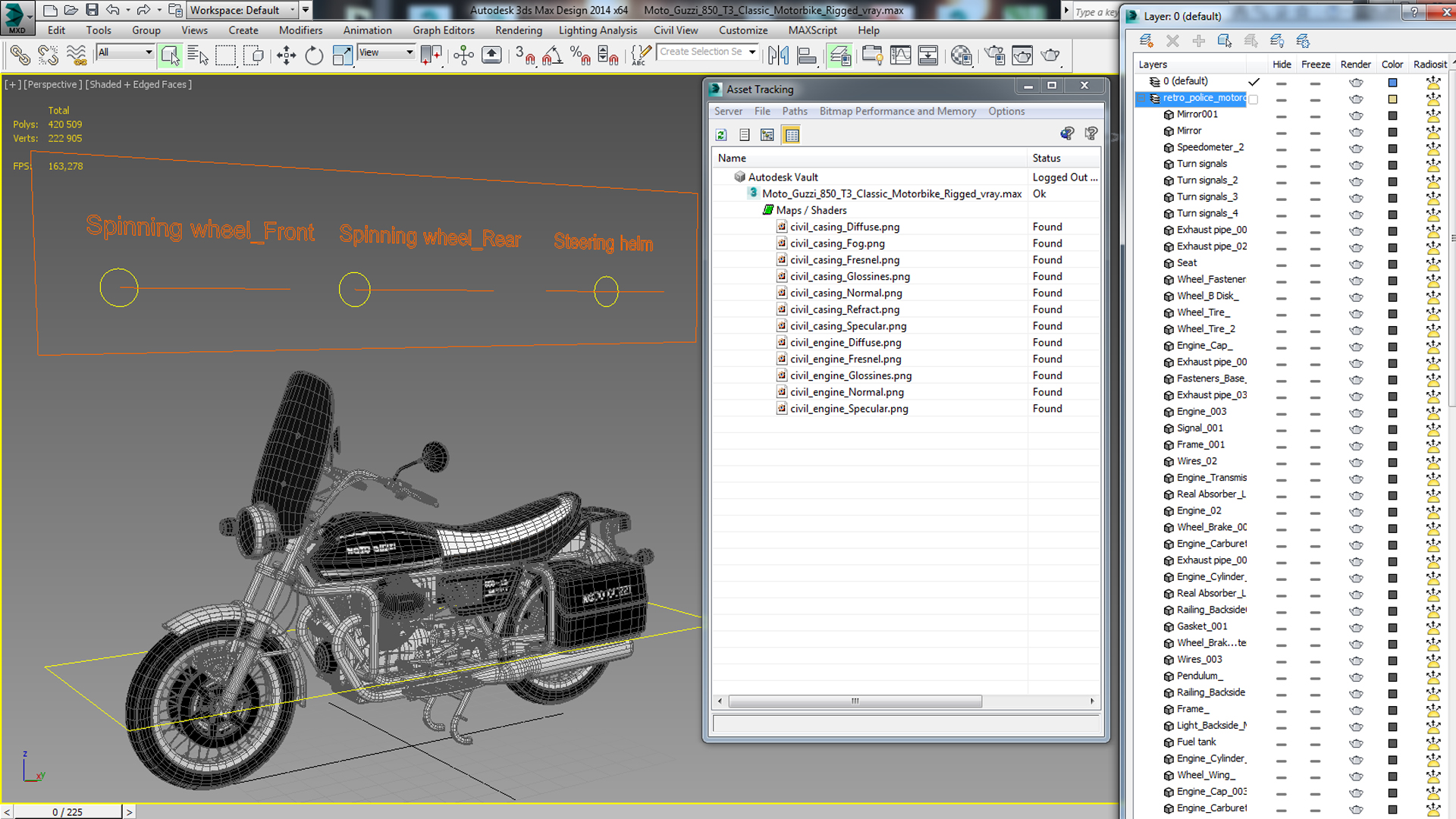Image resolution: width=1456 pixels, height=819 pixels.
Task: Click the Unlink Selection tool
Action: point(48,55)
